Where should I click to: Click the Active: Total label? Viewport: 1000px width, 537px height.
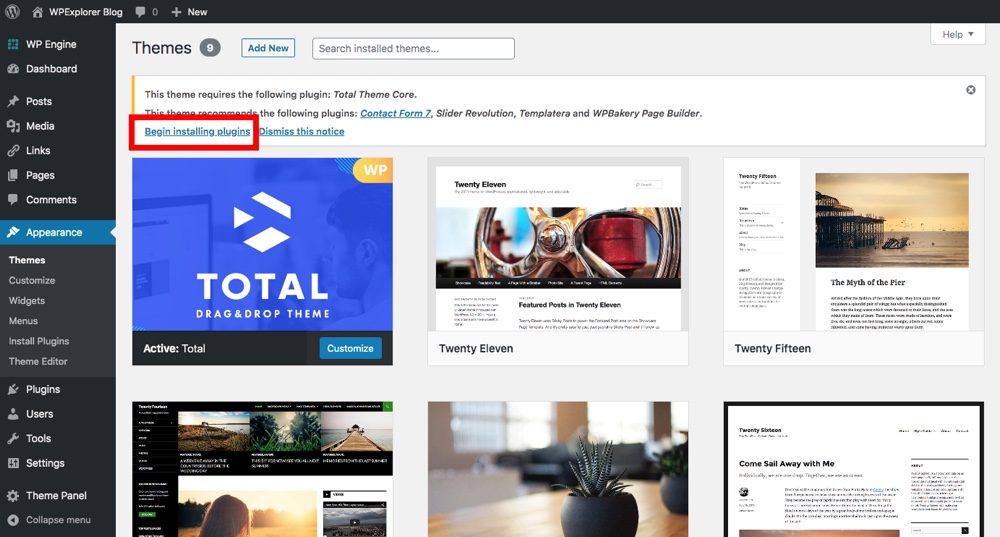[174, 348]
